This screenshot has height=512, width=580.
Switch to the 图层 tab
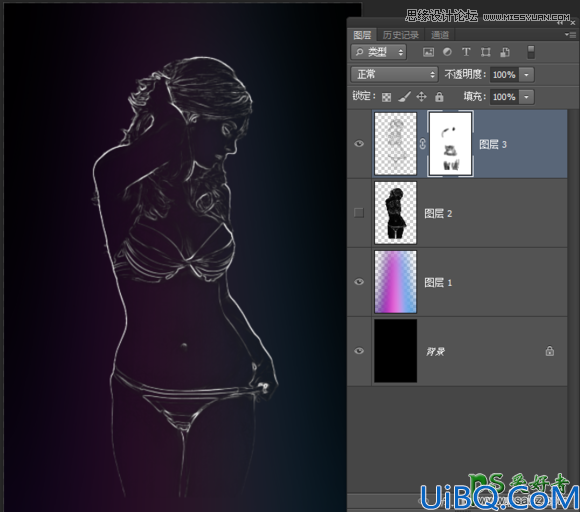pos(362,35)
